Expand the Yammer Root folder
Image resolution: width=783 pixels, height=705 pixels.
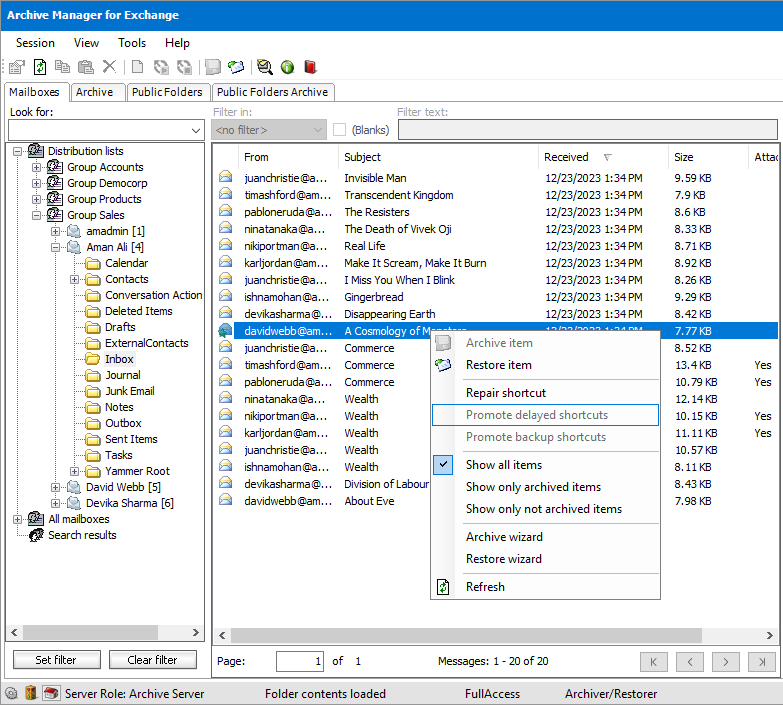pyautogui.click(x=74, y=471)
